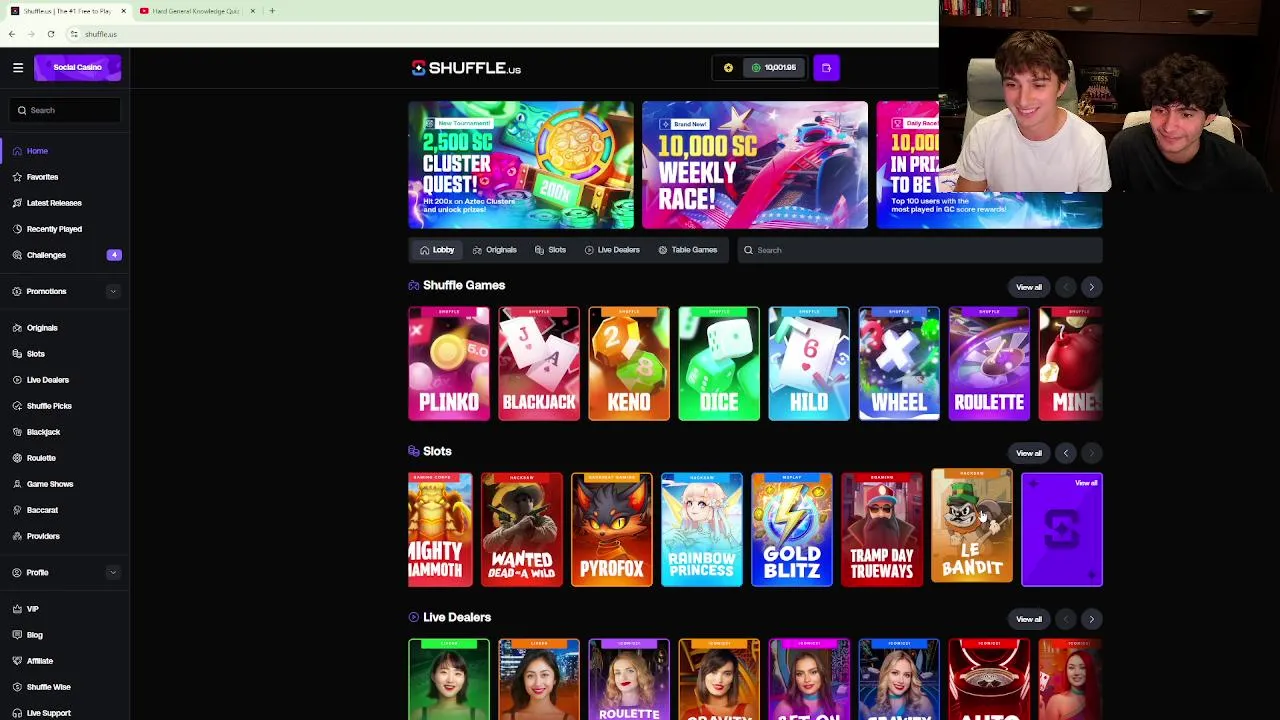Image resolution: width=1280 pixels, height=720 pixels.
Task: Click the games Search field beside tabs
Action: pyautogui.click(x=920, y=250)
